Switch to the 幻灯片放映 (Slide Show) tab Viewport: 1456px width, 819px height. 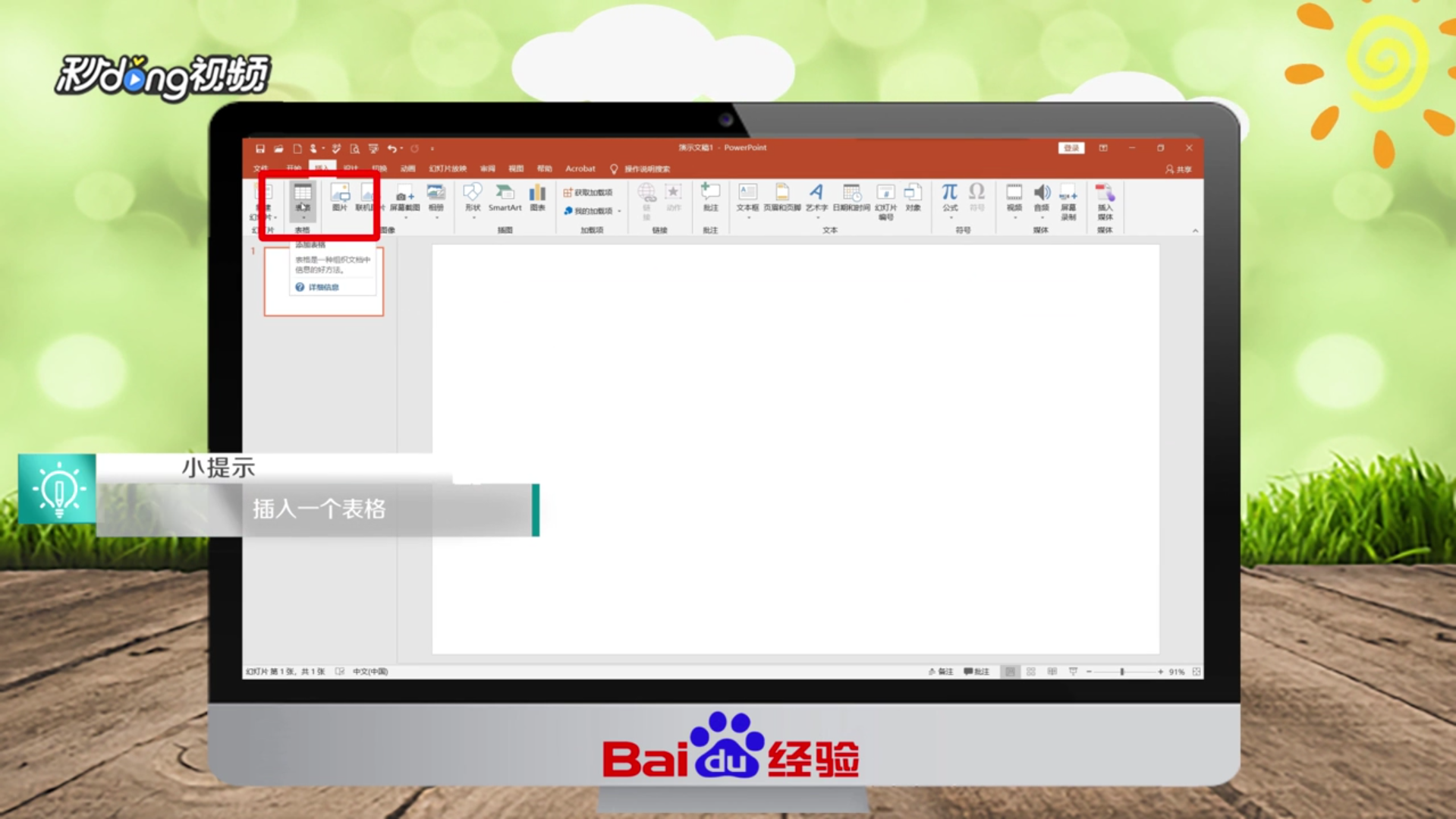click(x=448, y=169)
